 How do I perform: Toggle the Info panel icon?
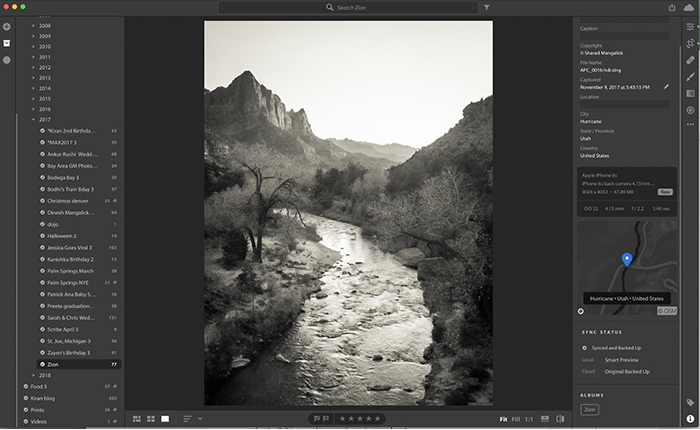tap(690, 418)
